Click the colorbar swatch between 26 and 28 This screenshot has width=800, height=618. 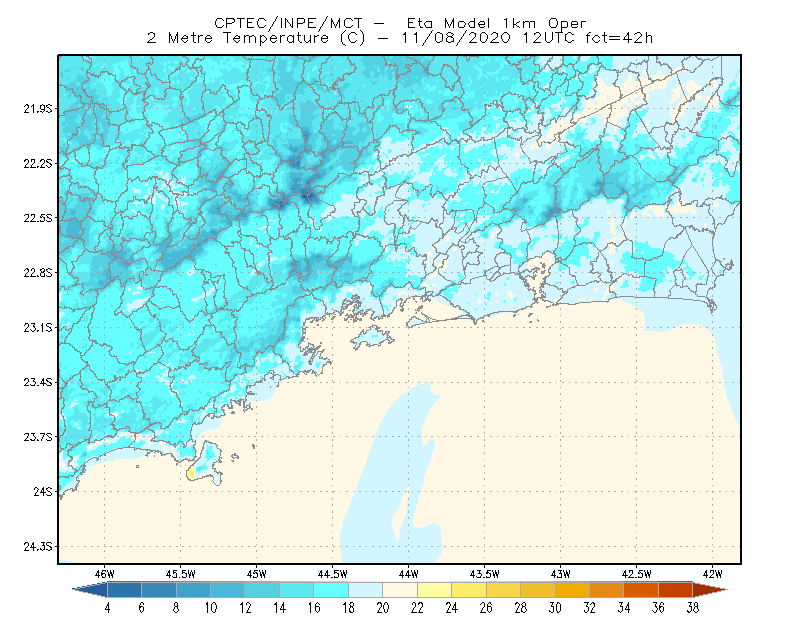point(504,590)
